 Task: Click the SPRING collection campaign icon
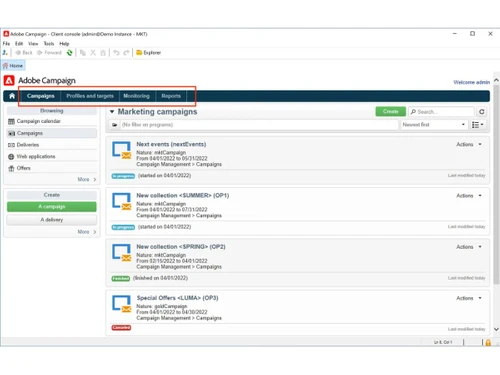tap(121, 253)
